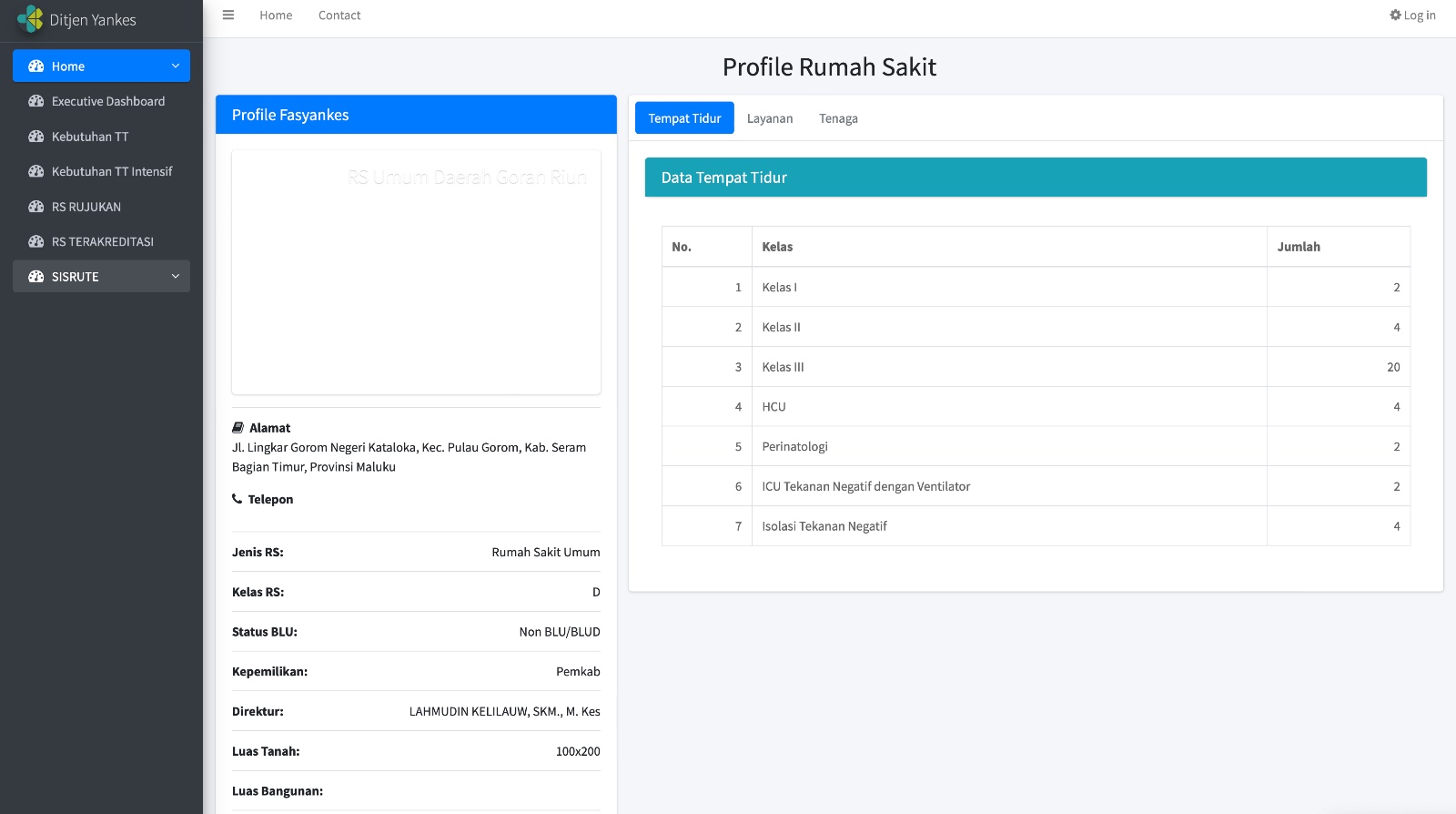The image size is (1456, 814).
Task: Click the Kebutuhan TT dashboard icon
Action: click(x=36, y=137)
